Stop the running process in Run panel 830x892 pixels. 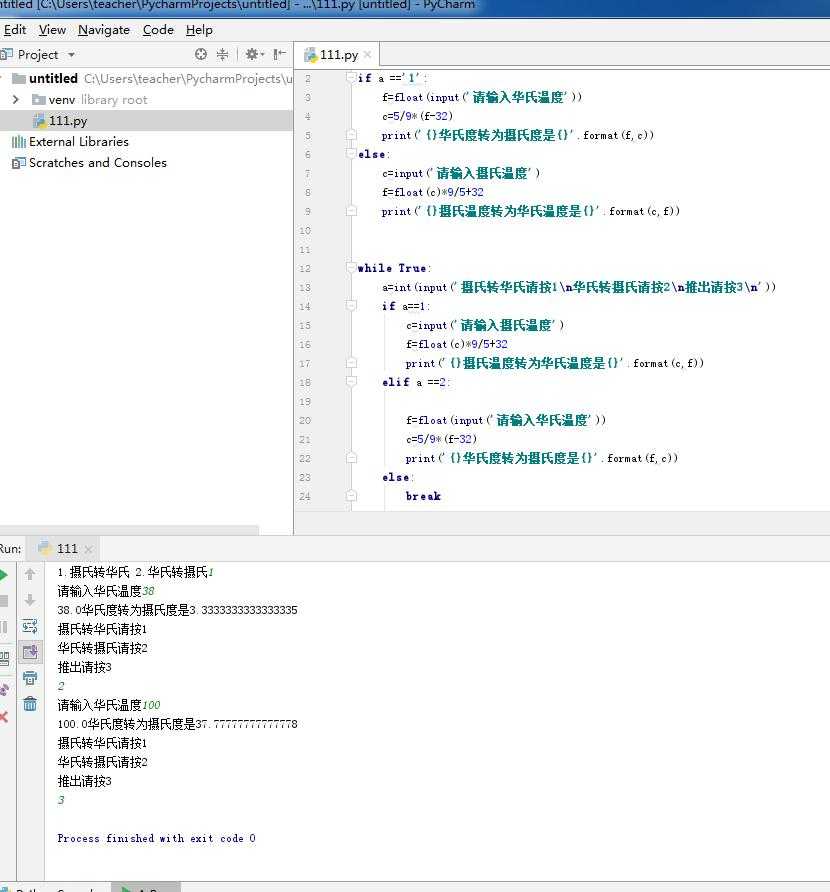(3, 601)
